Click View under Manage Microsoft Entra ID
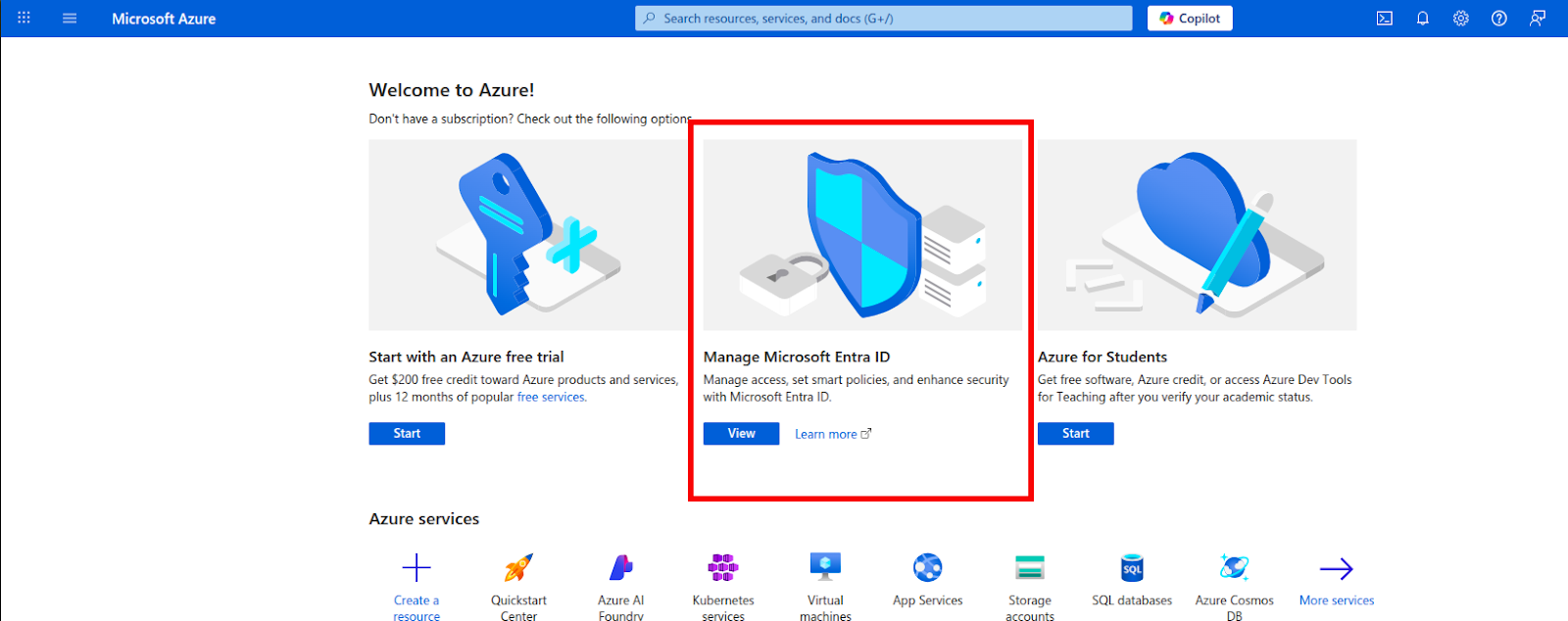Image resolution: width=1568 pixels, height=621 pixels. pos(741,434)
